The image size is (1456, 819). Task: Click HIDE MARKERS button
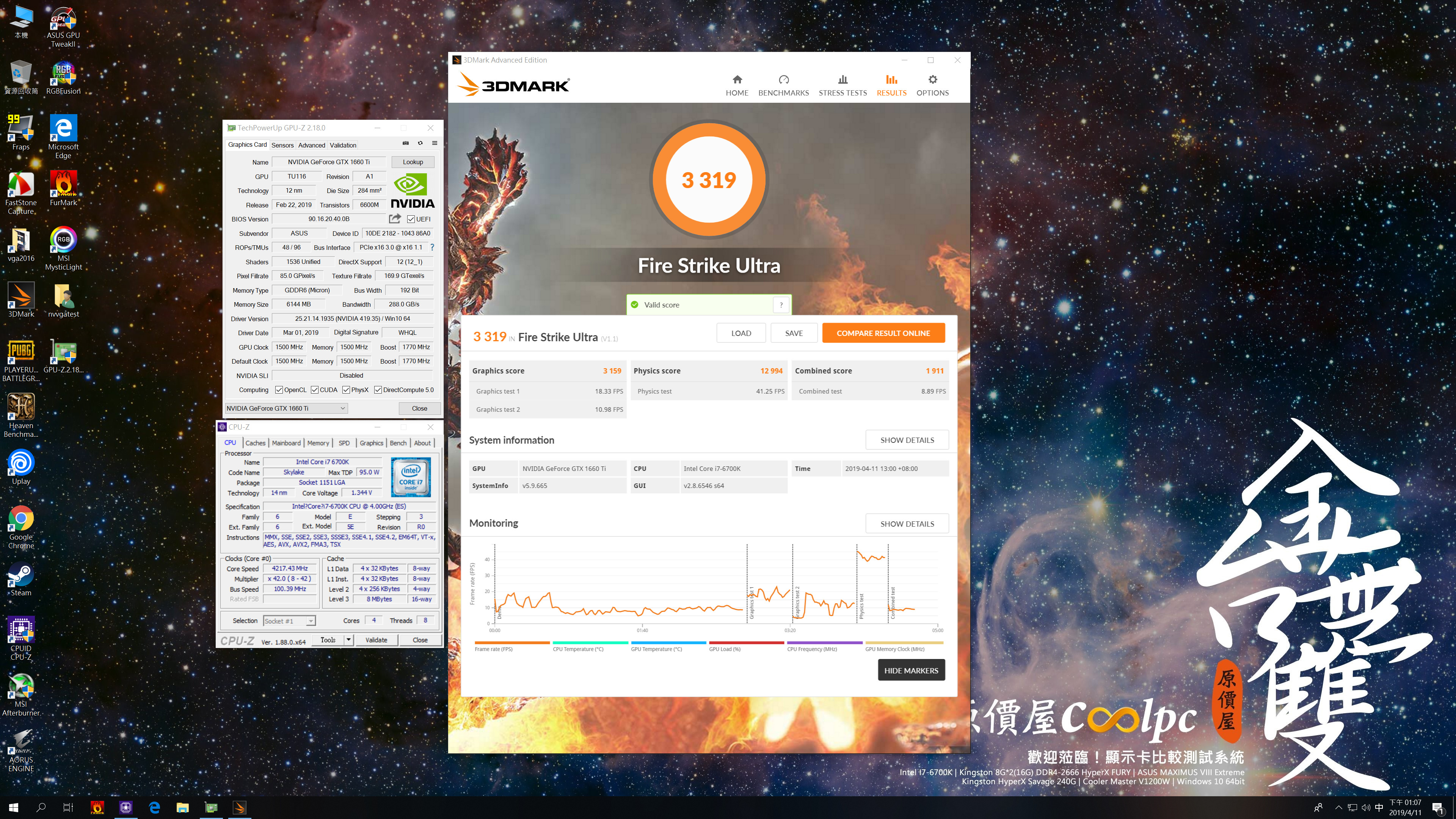click(x=910, y=670)
